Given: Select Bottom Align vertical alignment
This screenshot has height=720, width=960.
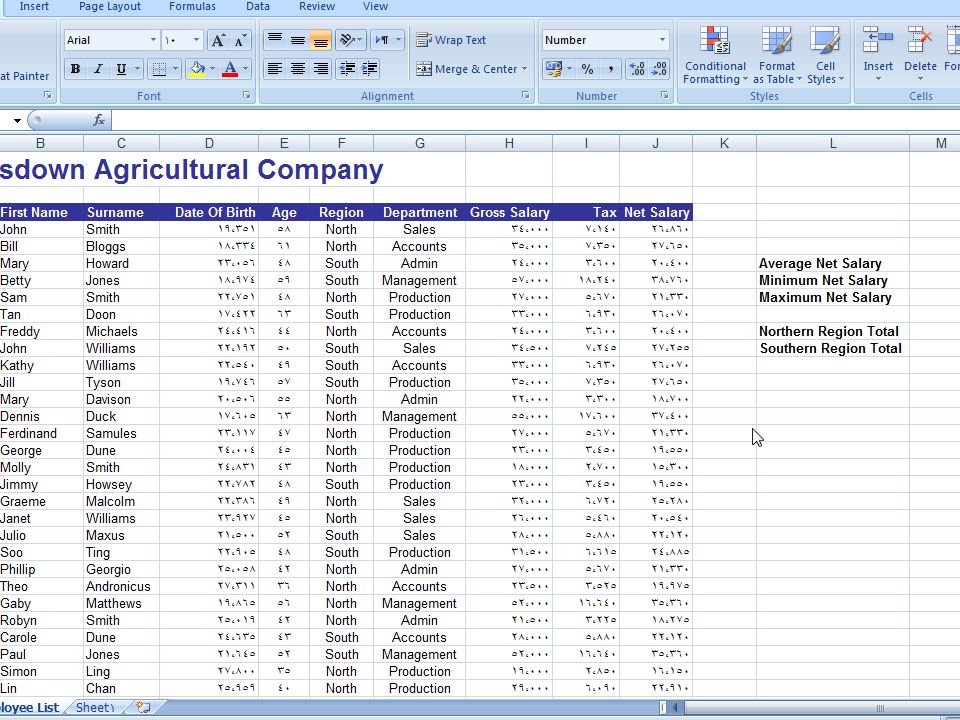Looking at the screenshot, I should pos(320,40).
